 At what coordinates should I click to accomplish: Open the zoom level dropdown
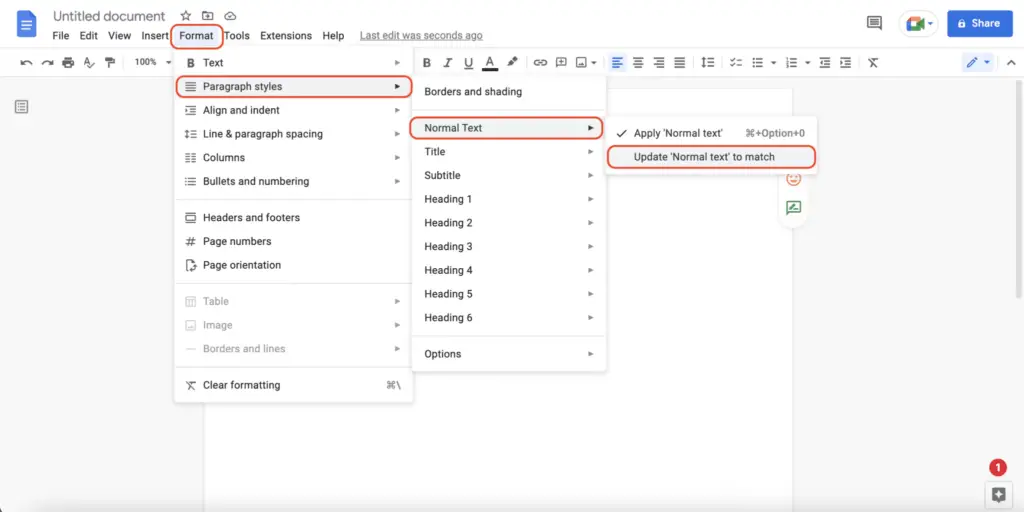click(x=153, y=62)
